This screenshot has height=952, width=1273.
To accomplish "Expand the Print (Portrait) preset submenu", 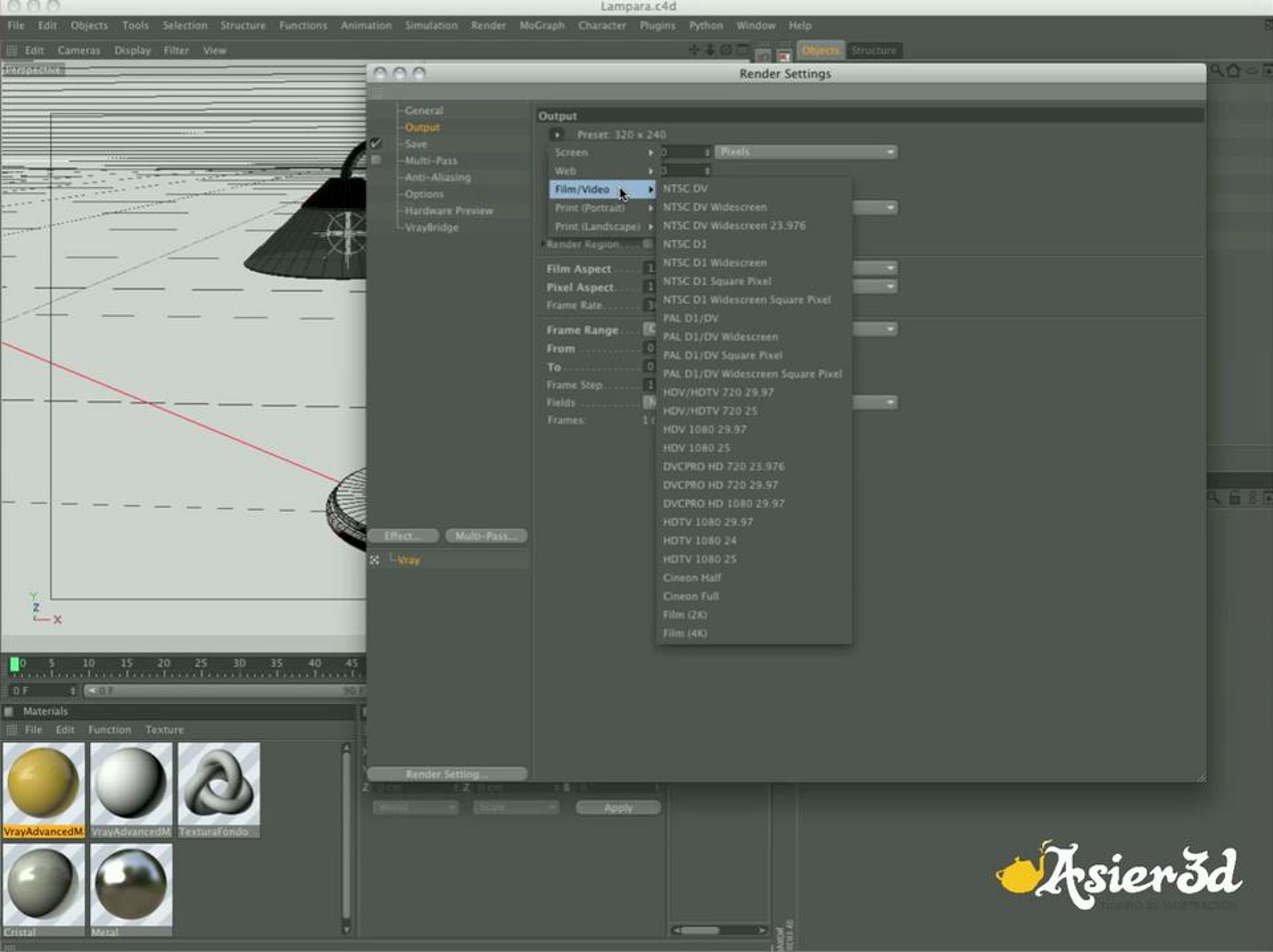I will (x=602, y=208).
